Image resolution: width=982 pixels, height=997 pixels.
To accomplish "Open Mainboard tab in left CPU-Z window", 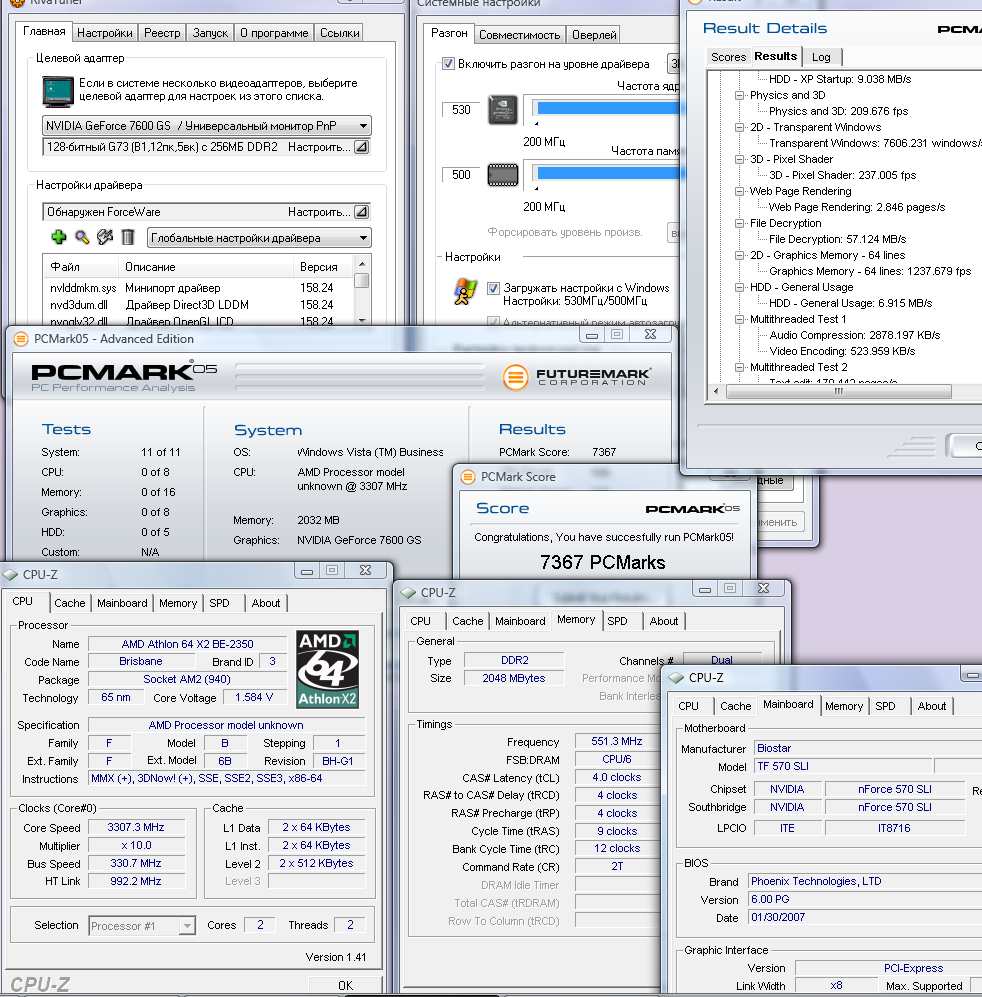I will point(122,603).
